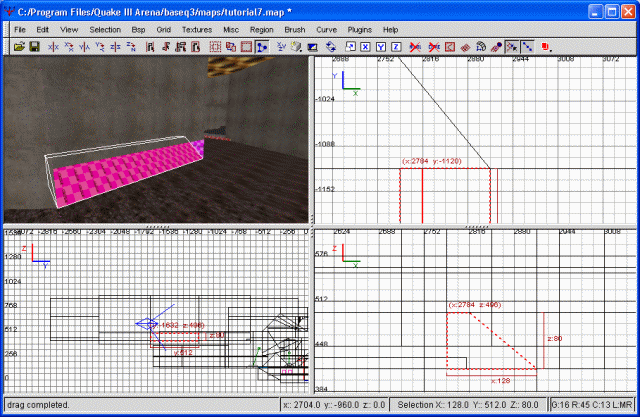Image resolution: width=640 pixels, height=417 pixels.
Task: Close the Radiant window
Action: tap(628, 12)
